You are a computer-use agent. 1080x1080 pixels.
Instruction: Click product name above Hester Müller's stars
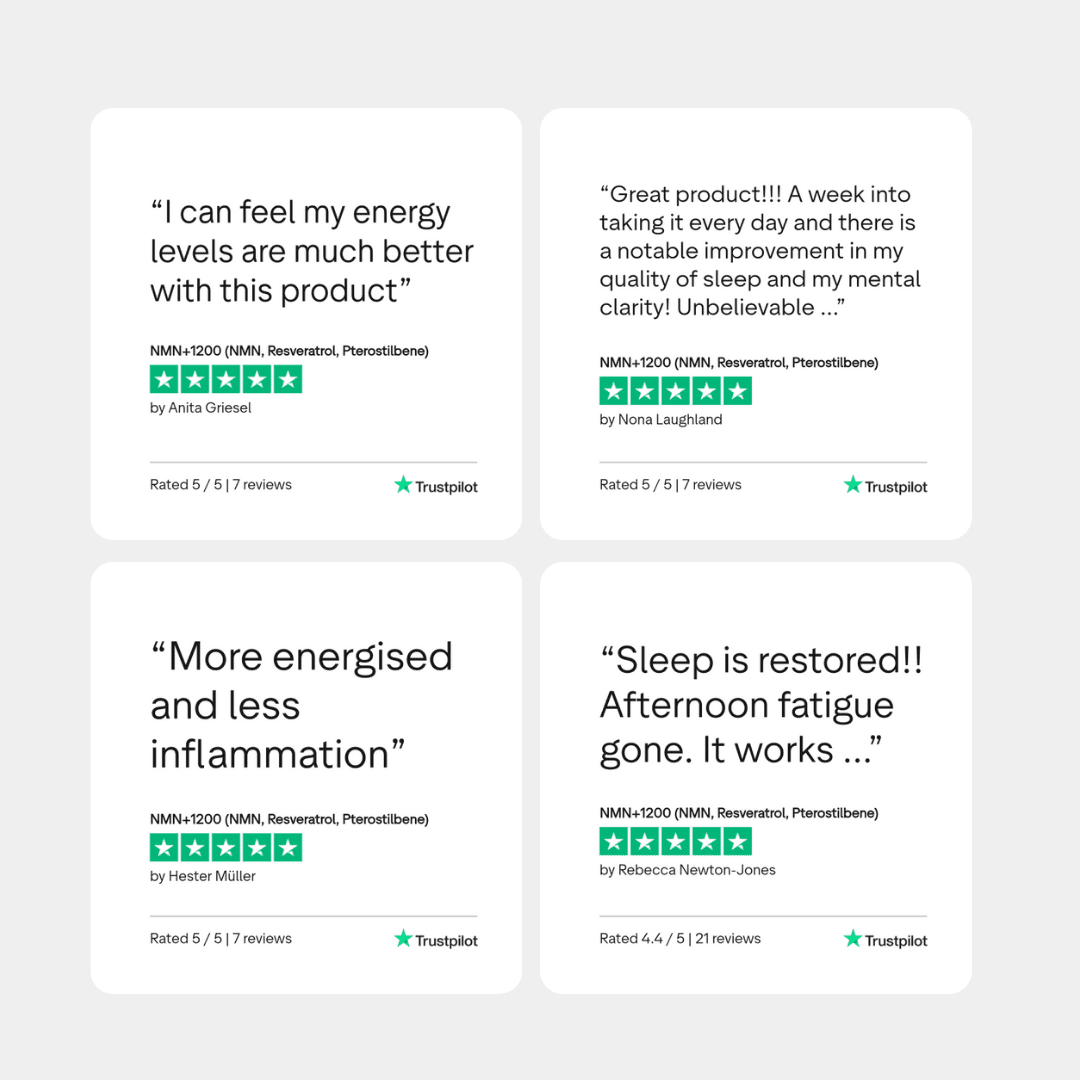pos(289,819)
